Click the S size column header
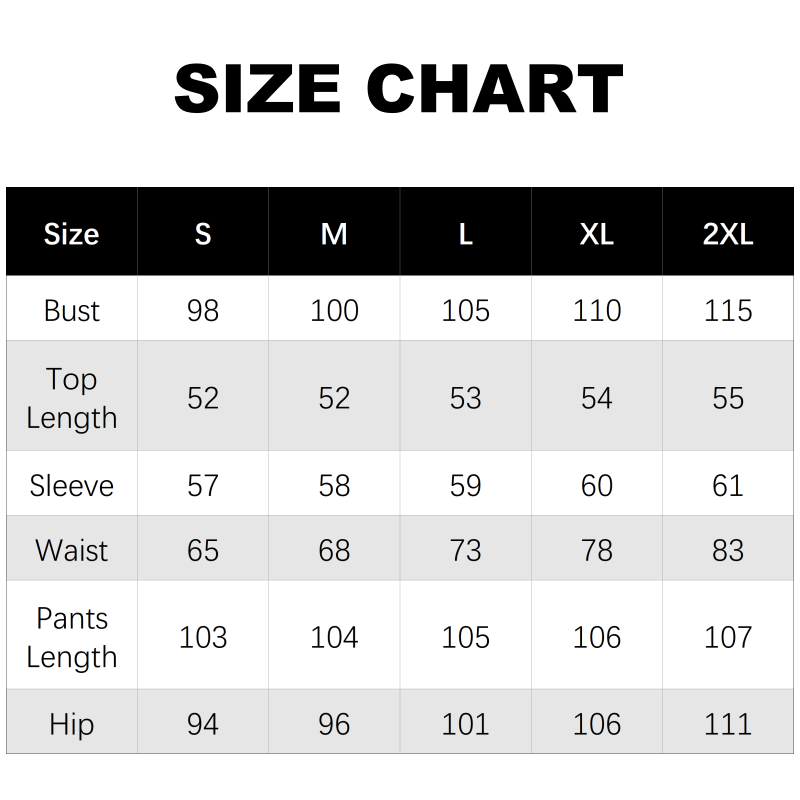 click(x=203, y=234)
